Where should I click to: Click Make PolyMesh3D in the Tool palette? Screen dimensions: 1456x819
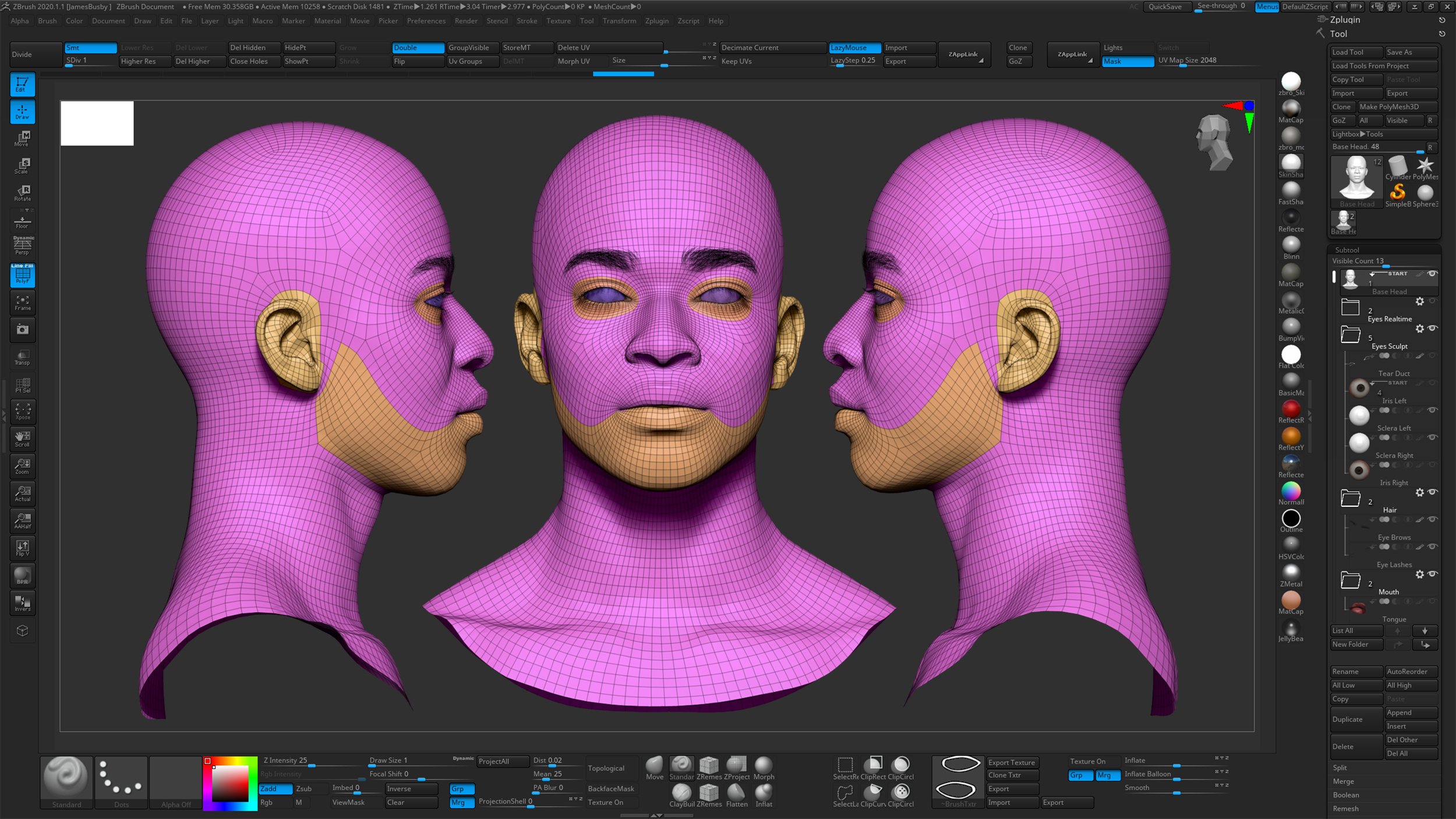pos(1397,107)
